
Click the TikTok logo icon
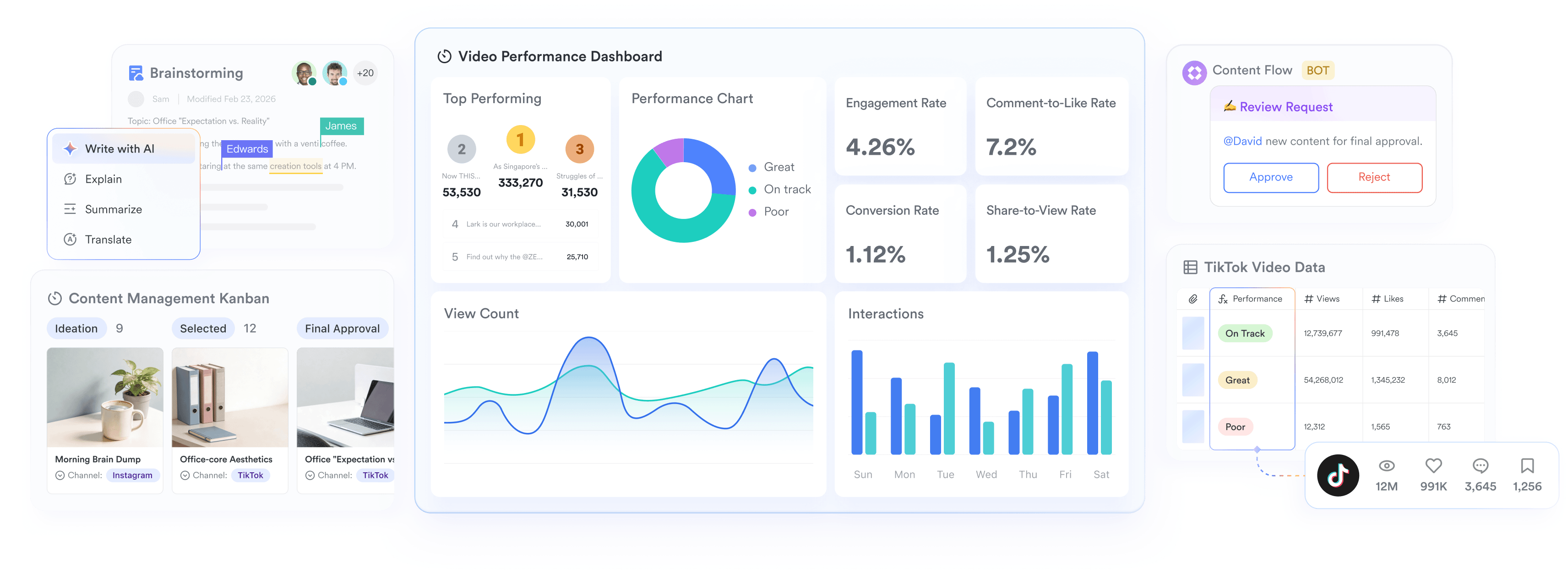tap(1337, 476)
